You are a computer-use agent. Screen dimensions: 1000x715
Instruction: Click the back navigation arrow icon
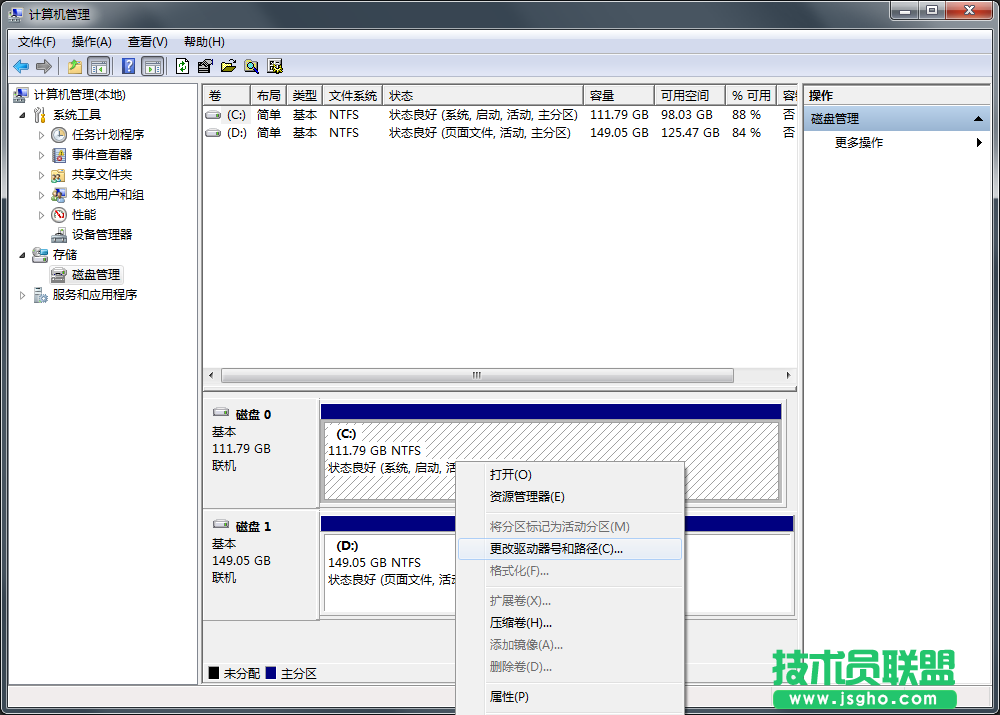click(x=20, y=65)
